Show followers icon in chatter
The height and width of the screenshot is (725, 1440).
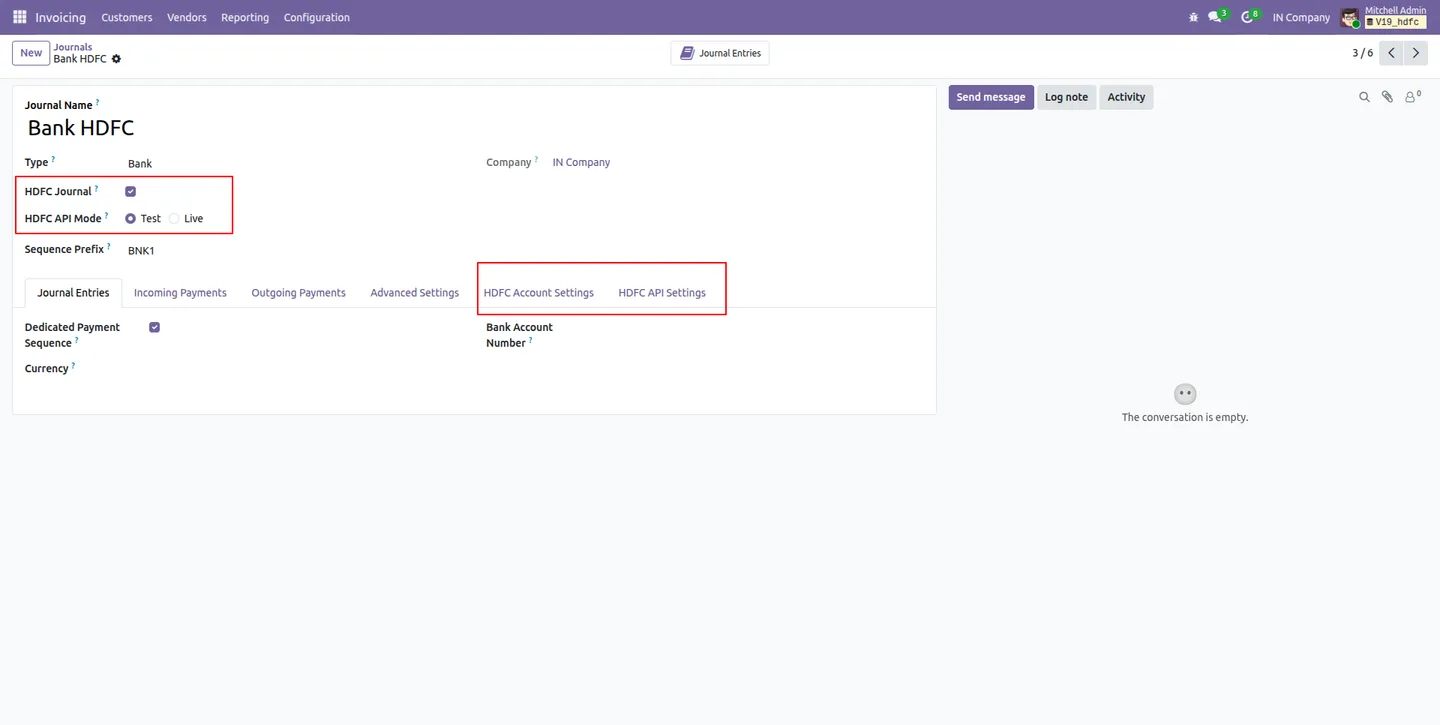(x=1412, y=96)
